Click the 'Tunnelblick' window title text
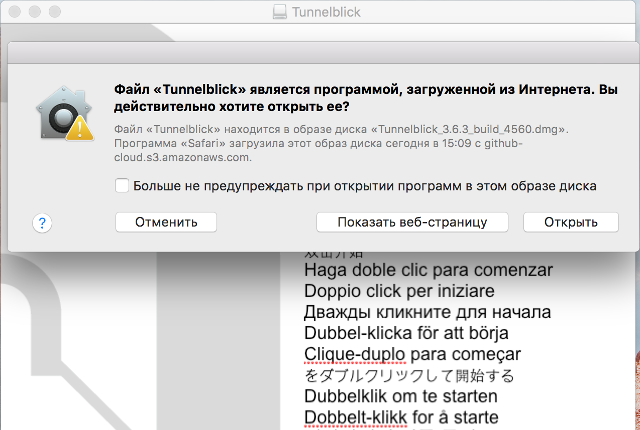640x430 pixels. click(x=326, y=12)
